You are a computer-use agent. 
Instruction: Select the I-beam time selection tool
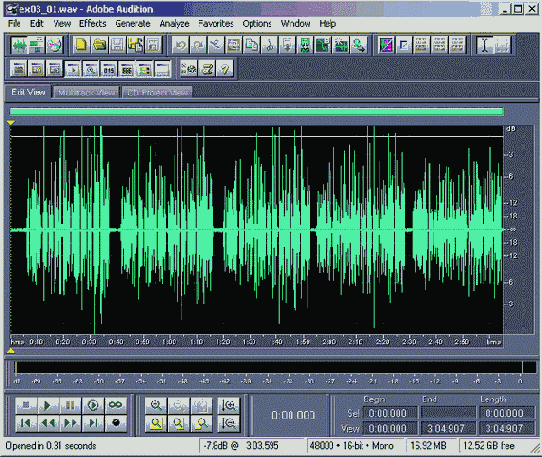[484, 45]
